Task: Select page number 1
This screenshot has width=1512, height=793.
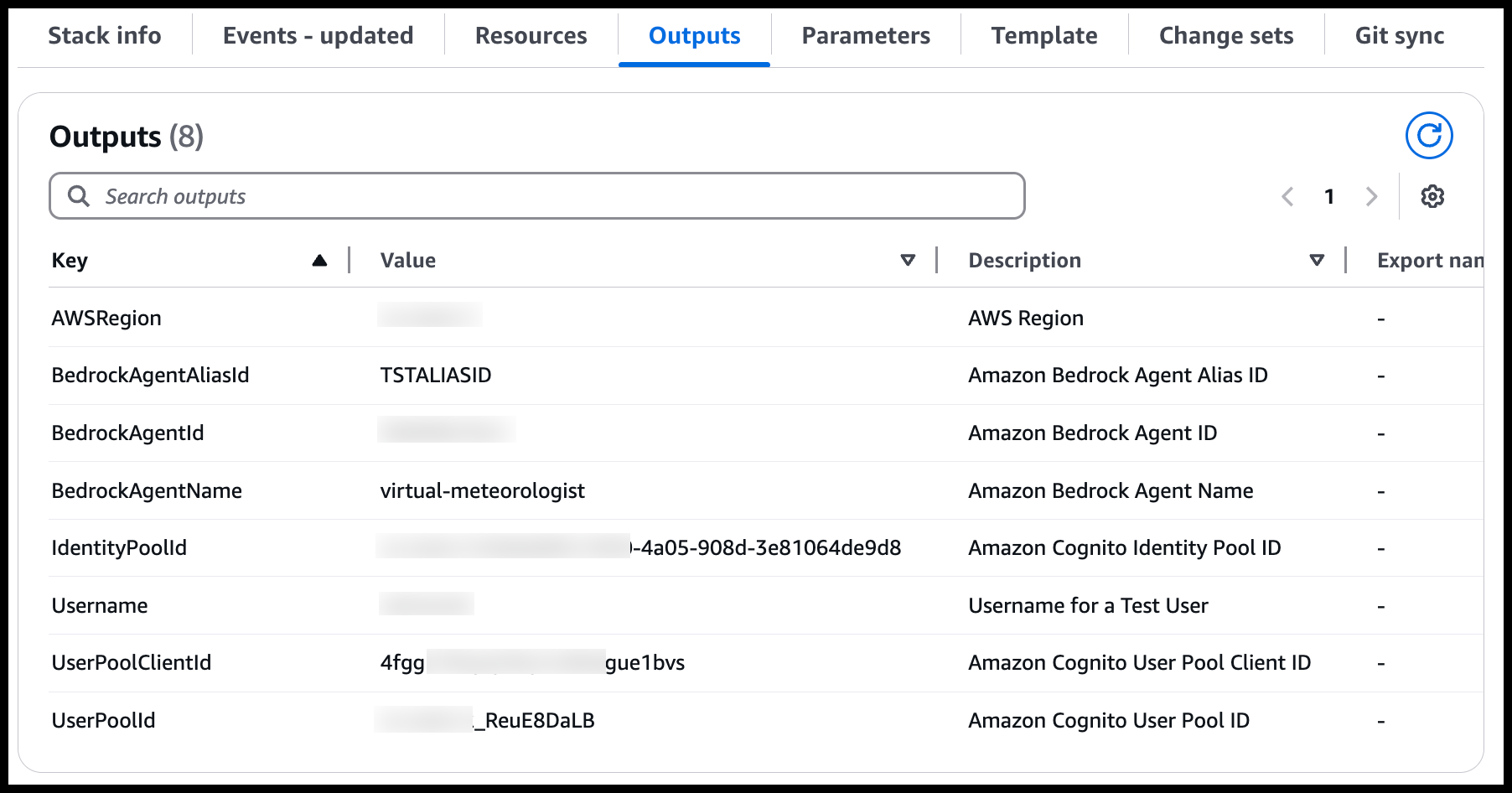Action: (x=1329, y=196)
